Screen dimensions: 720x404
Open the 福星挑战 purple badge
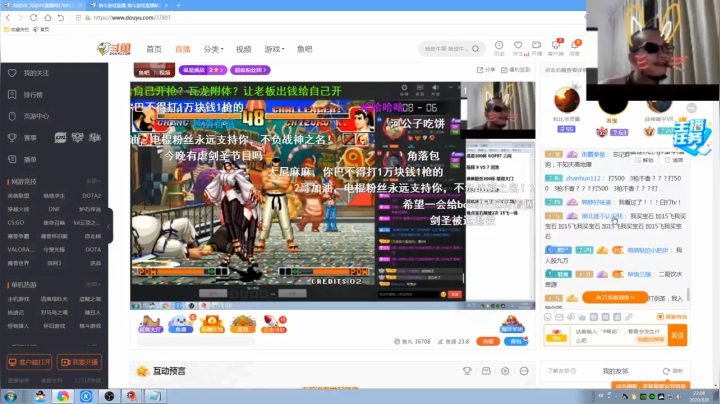202,70
